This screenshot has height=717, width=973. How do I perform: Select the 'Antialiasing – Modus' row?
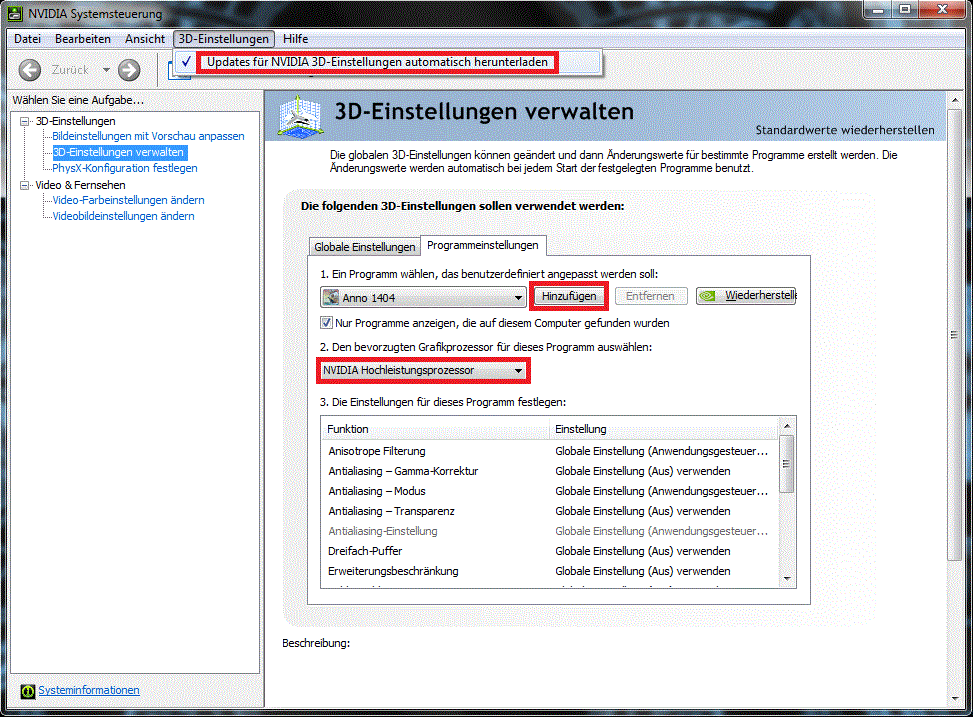click(550, 491)
